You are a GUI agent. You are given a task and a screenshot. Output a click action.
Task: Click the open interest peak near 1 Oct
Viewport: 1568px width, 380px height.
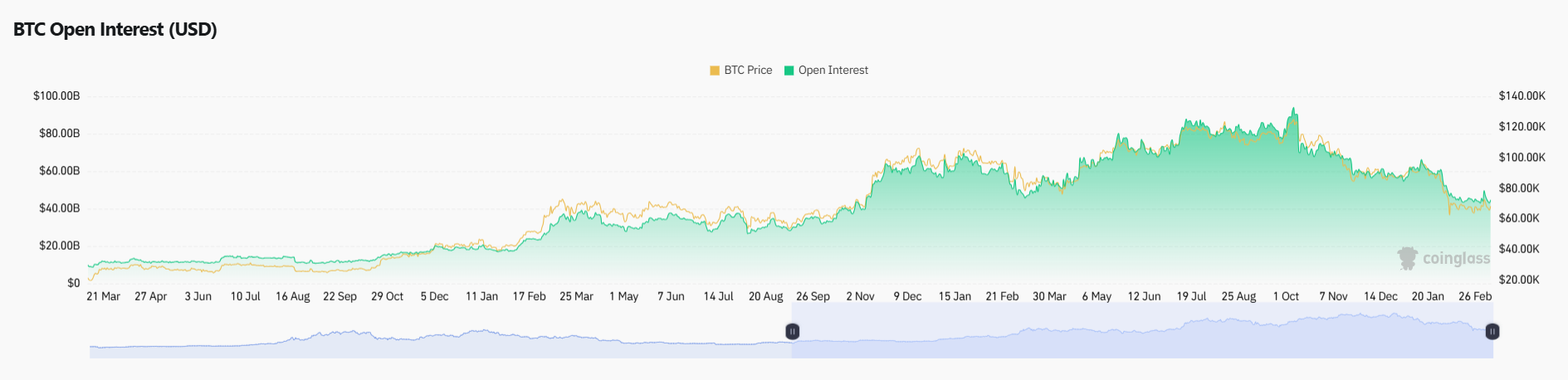coord(1293,109)
